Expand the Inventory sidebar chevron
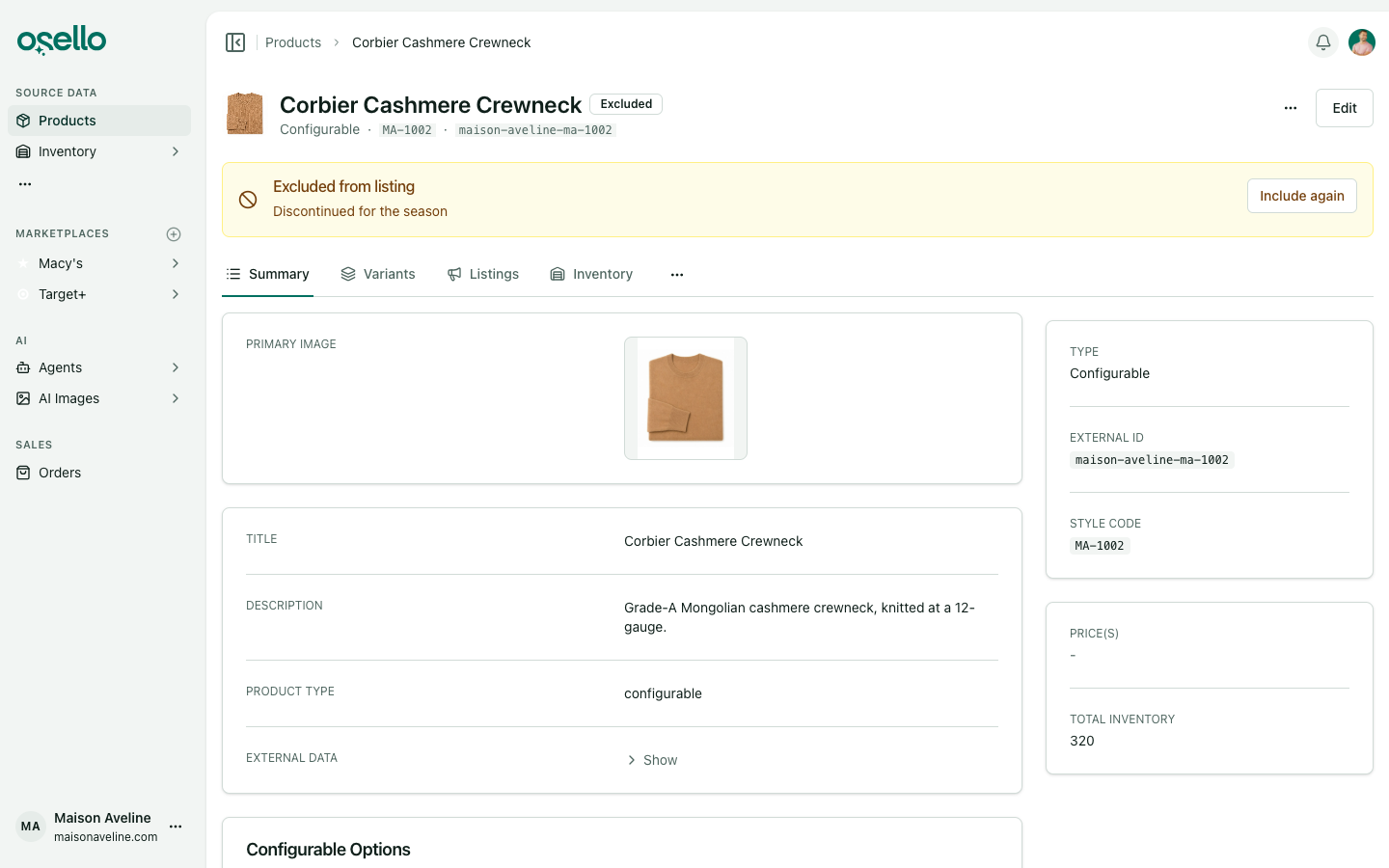Viewport: 1389px width, 868px height. point(176,151)
